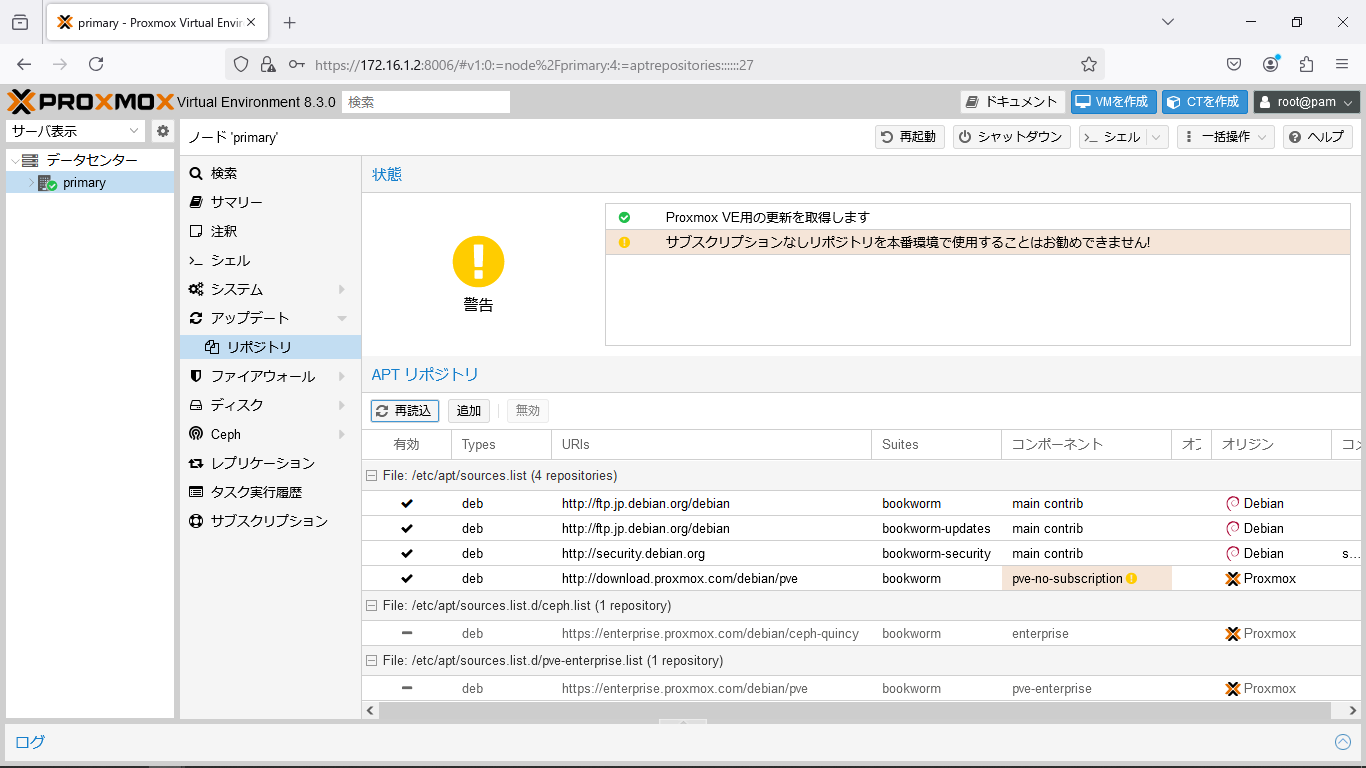Click the Proxmox logo in header

point(90,102)
